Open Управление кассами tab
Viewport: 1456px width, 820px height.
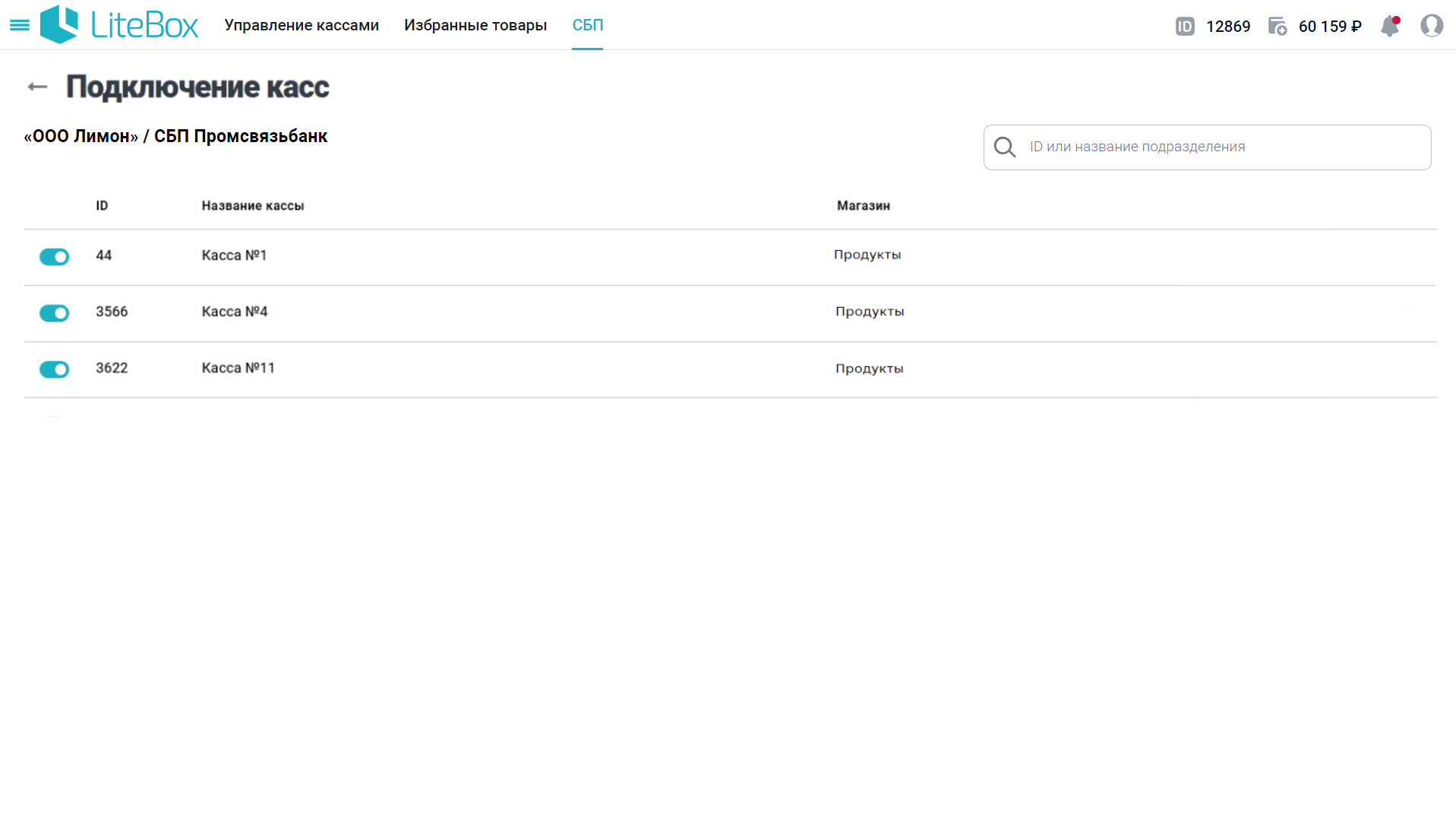point(302,25)
